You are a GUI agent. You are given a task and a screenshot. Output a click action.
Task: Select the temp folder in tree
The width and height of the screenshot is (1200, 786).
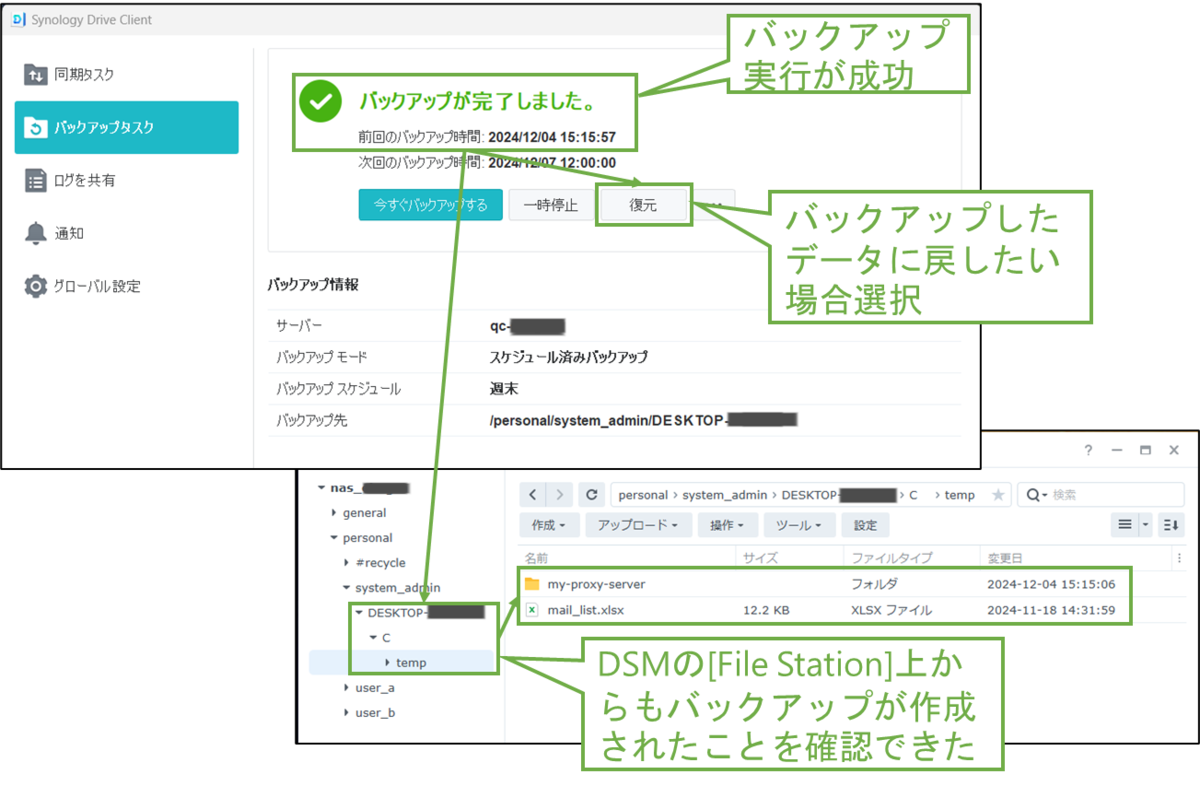(411, 662)
